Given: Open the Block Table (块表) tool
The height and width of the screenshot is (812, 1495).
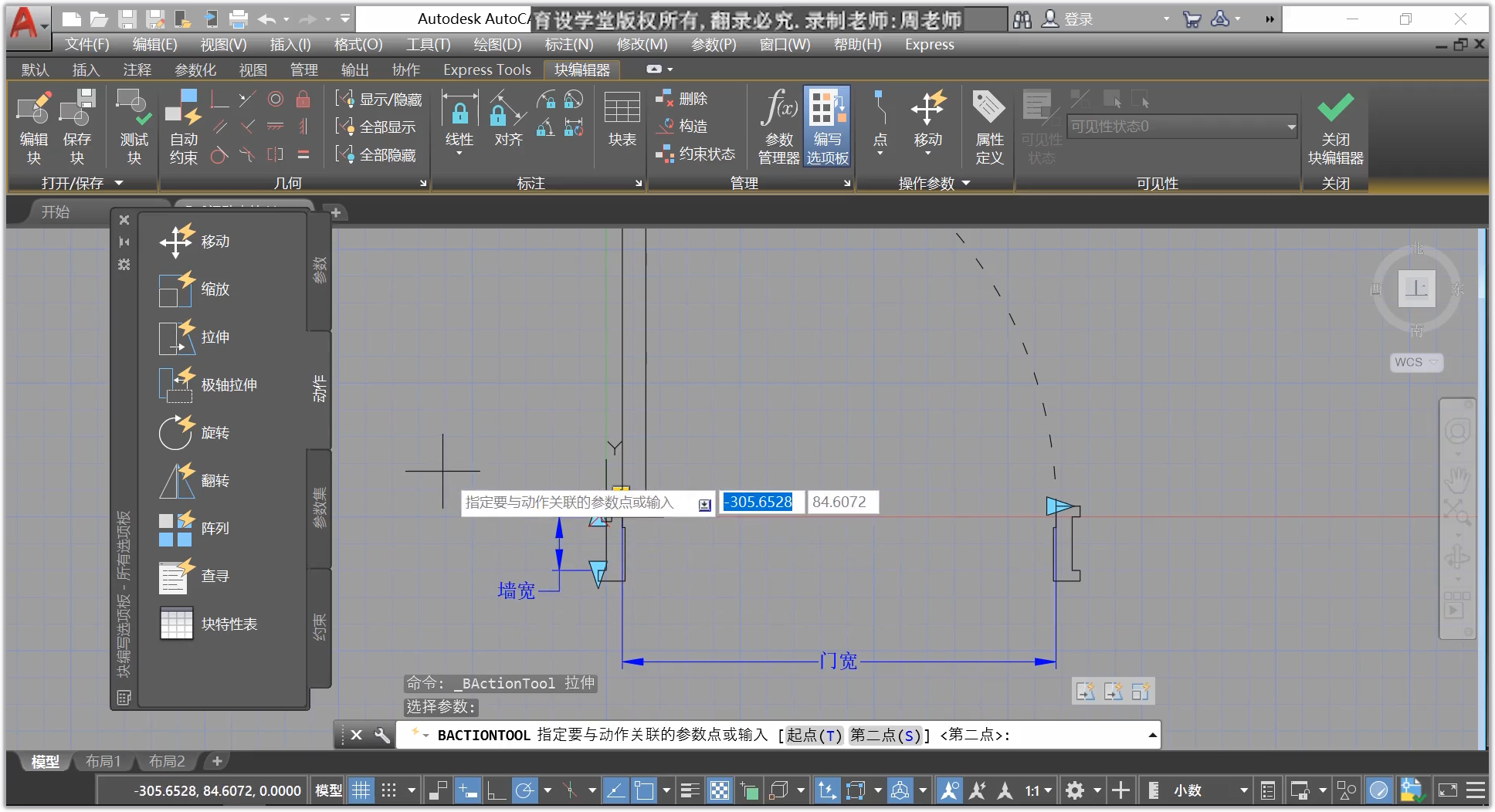Looking at the screenshot, I should point(622,120).
